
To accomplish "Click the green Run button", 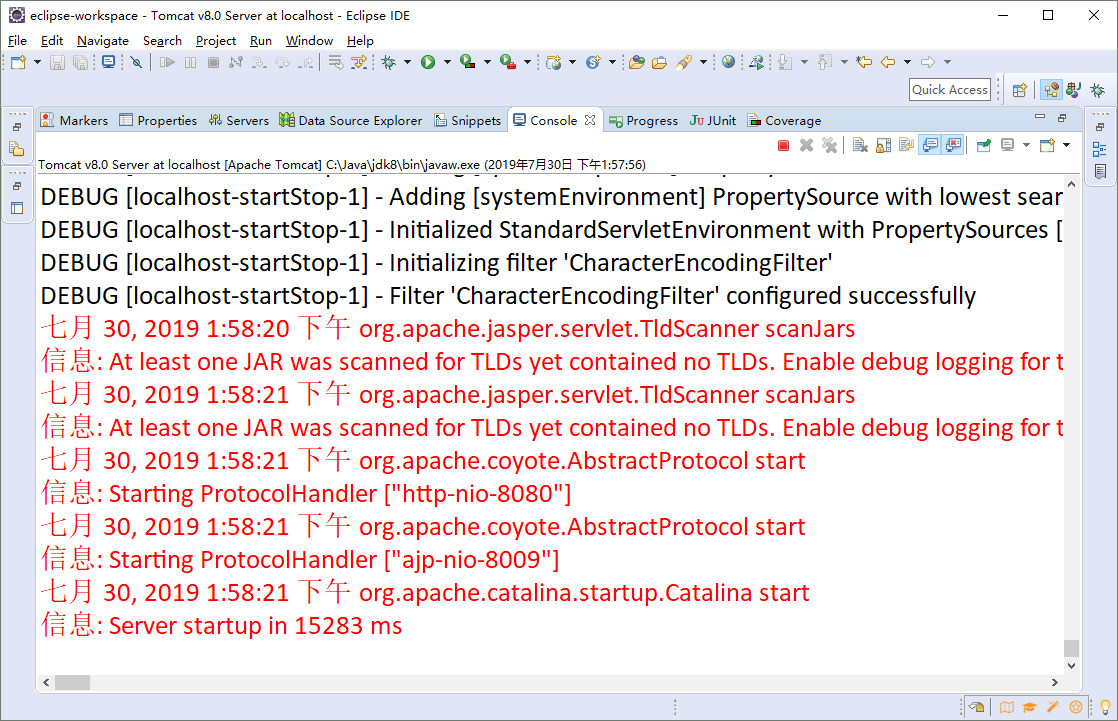I will tap(428, 63).
